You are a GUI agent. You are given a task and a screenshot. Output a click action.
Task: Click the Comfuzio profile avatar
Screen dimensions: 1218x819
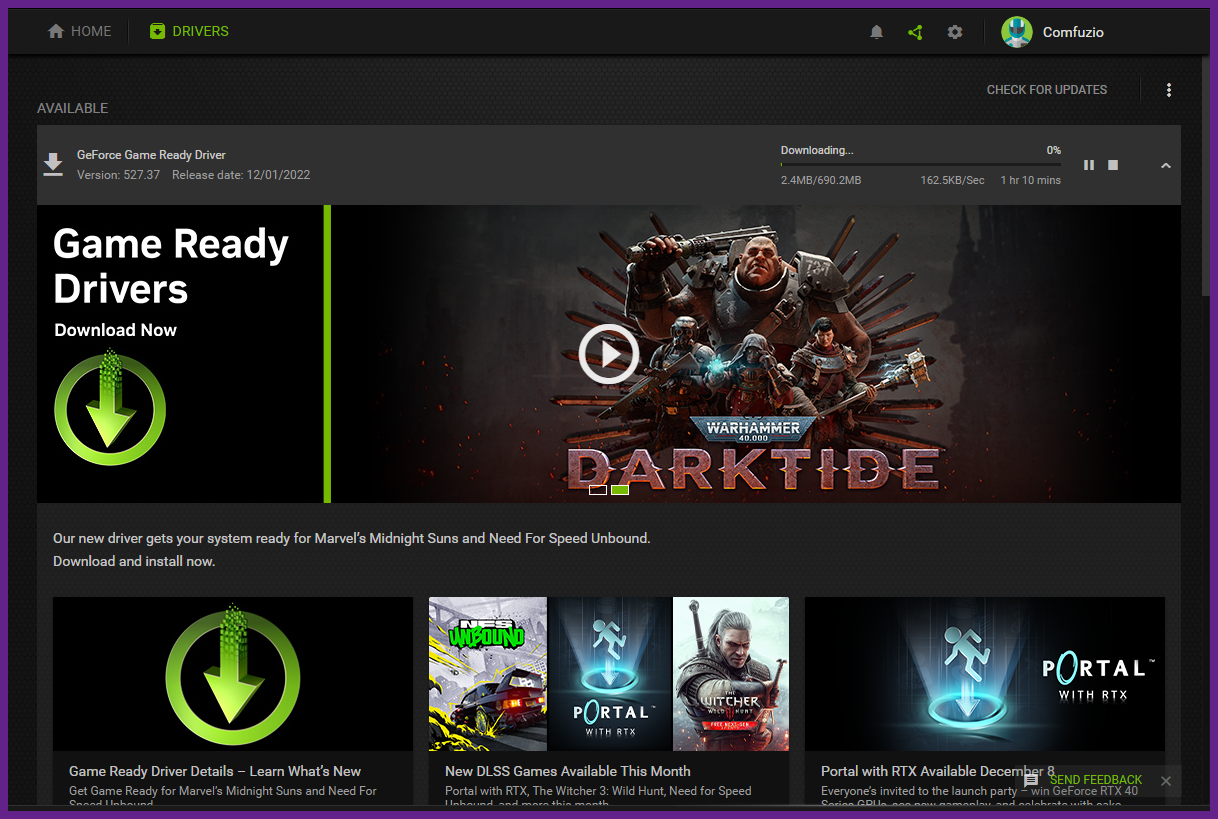[x=1017, y=32]
